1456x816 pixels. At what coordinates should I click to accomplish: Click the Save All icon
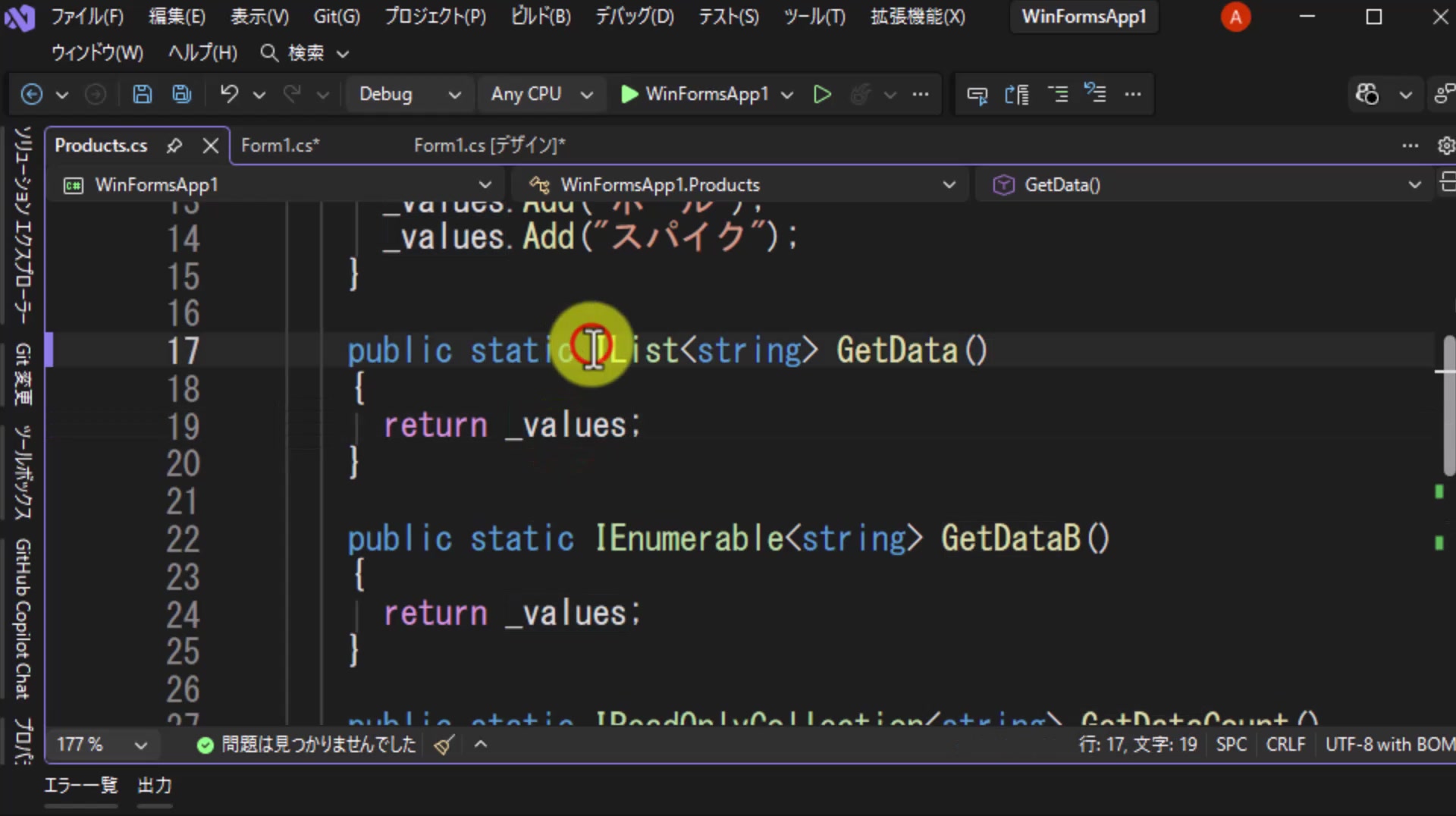click(x=182, y=94)
